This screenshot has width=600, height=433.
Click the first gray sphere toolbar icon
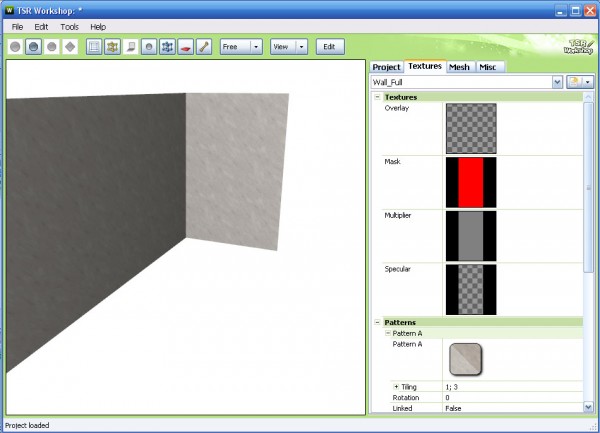16,47
